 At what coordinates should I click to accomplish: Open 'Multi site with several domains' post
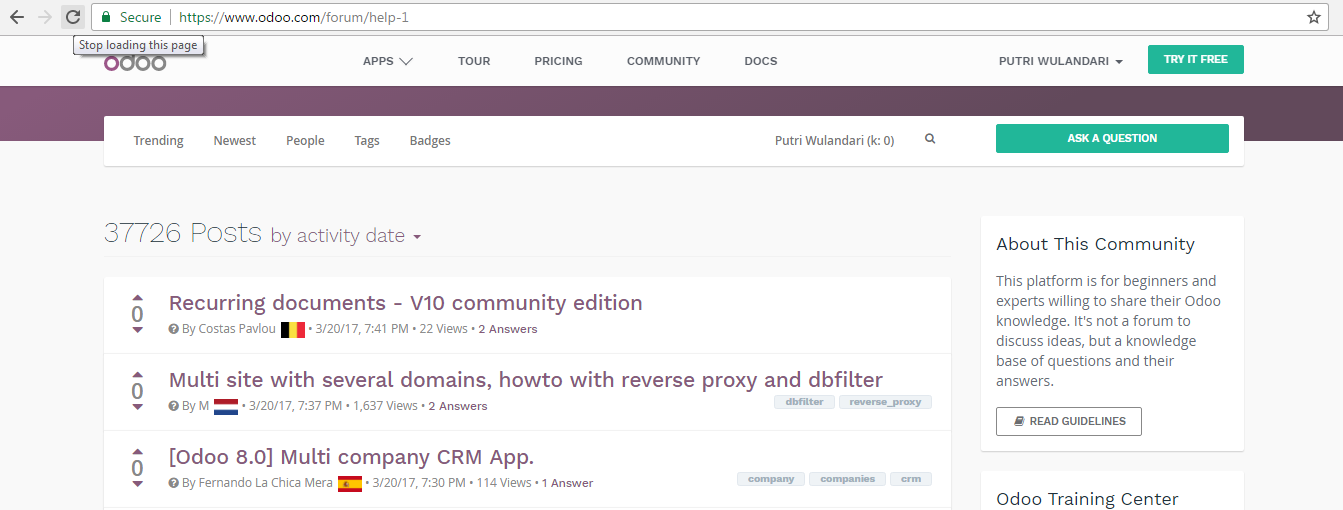(x=526, y=380)
